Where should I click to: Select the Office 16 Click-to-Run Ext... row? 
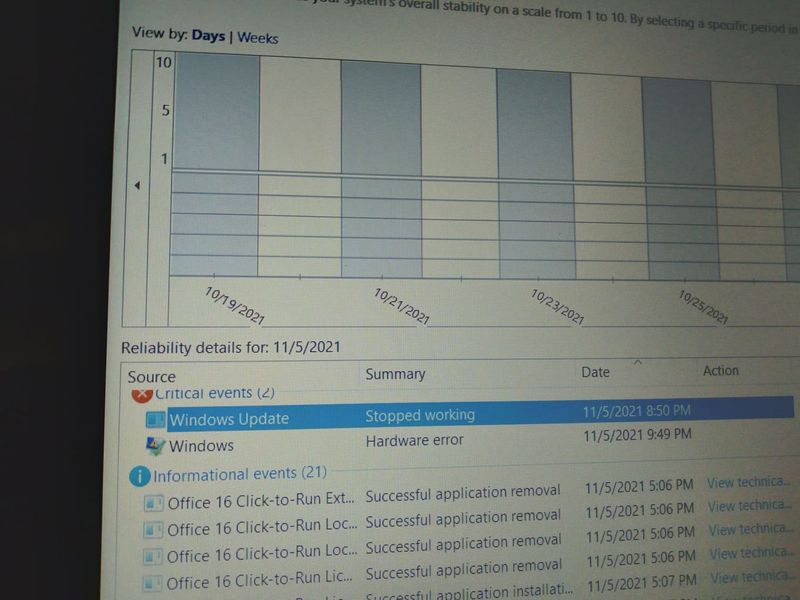467,494
